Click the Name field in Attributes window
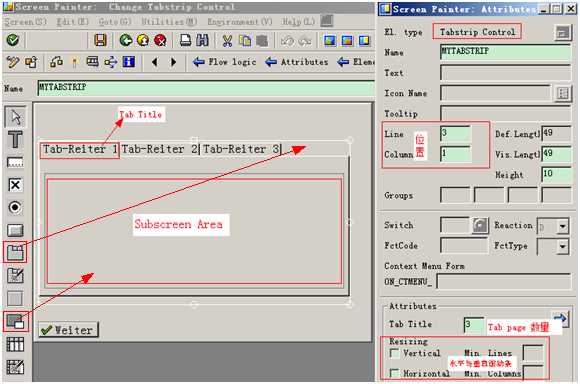 coord(506,52)
